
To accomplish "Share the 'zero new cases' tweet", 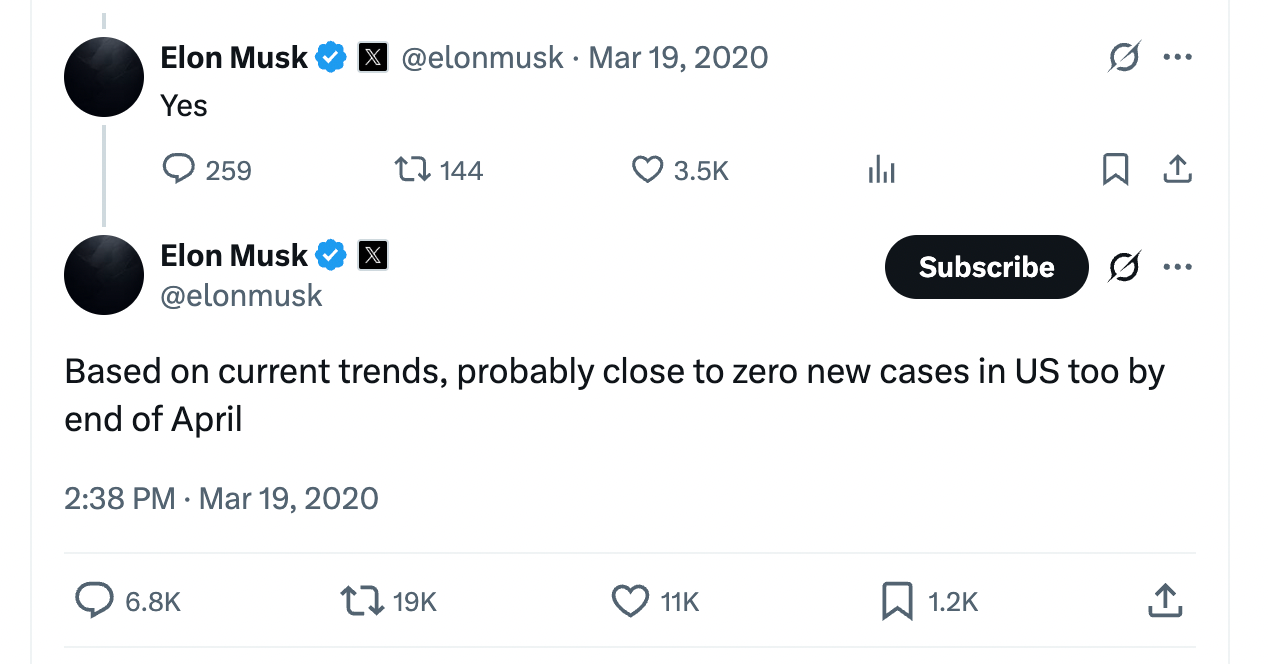I will click(1165, 602).
